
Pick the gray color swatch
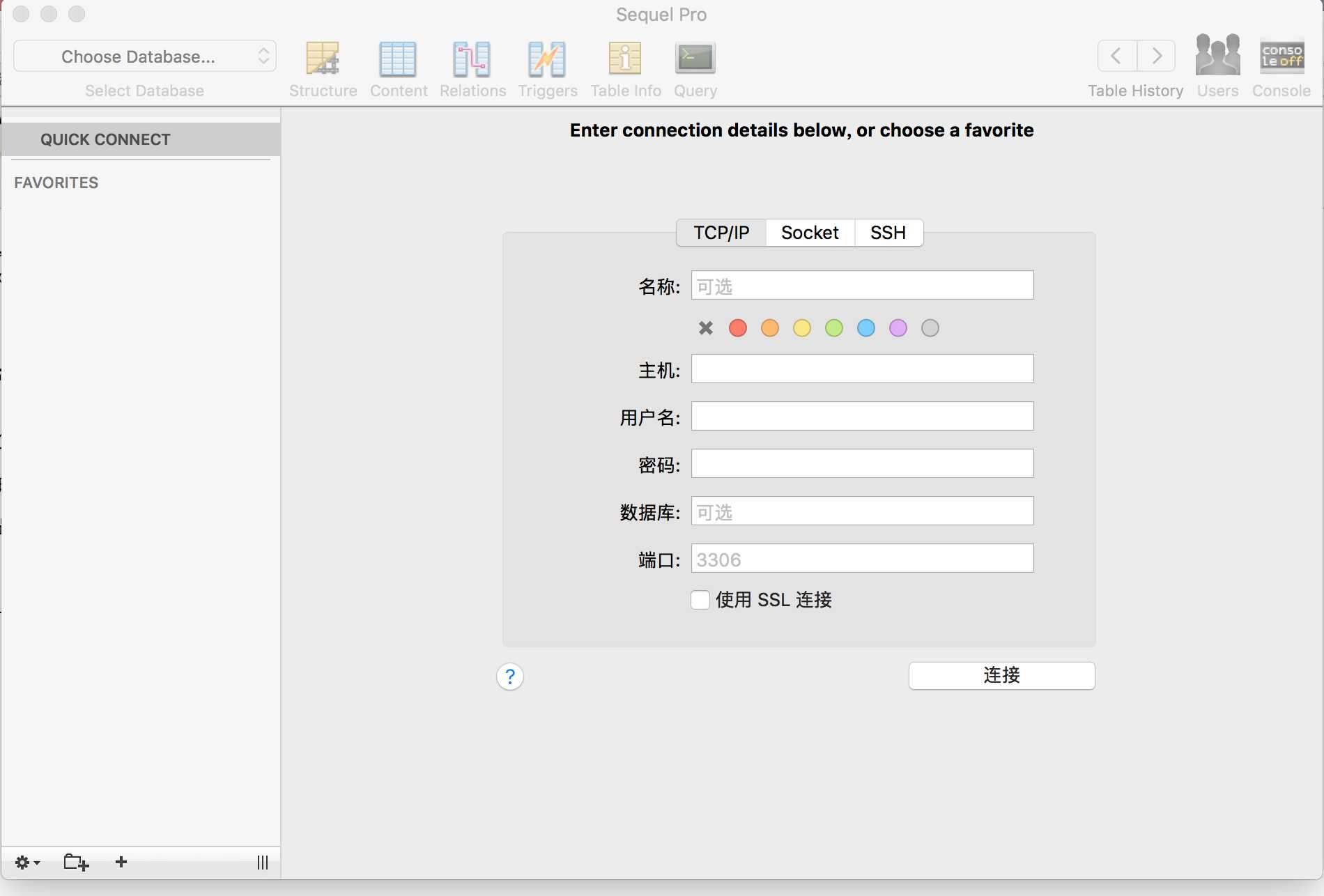(930, 327)
